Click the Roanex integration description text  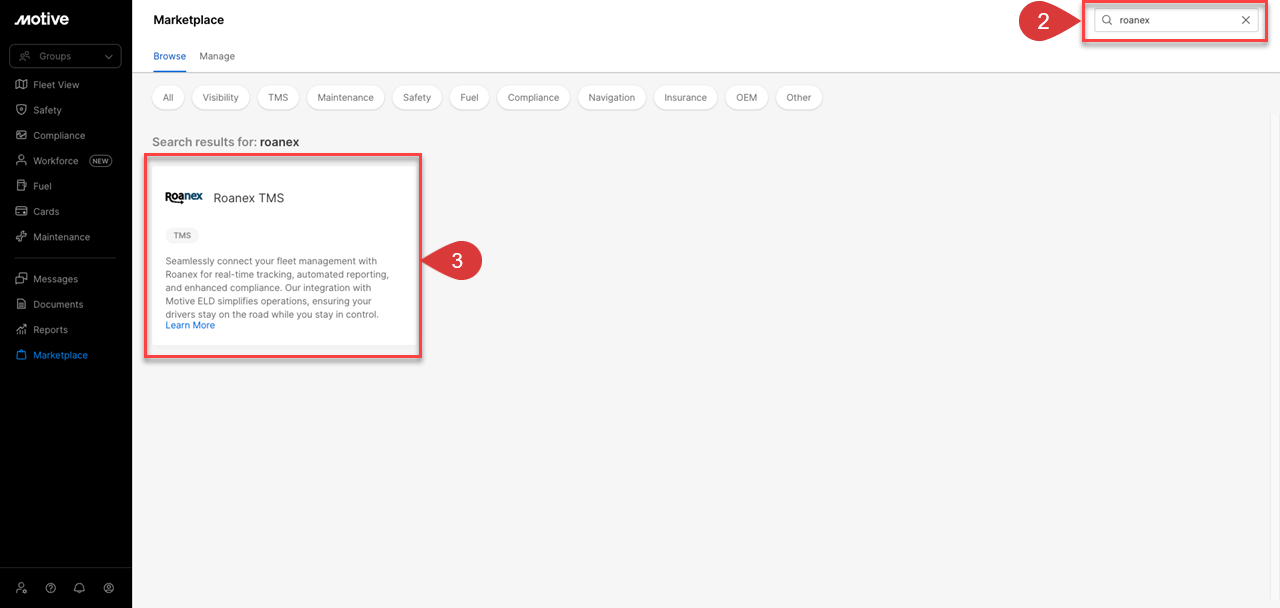279,288
